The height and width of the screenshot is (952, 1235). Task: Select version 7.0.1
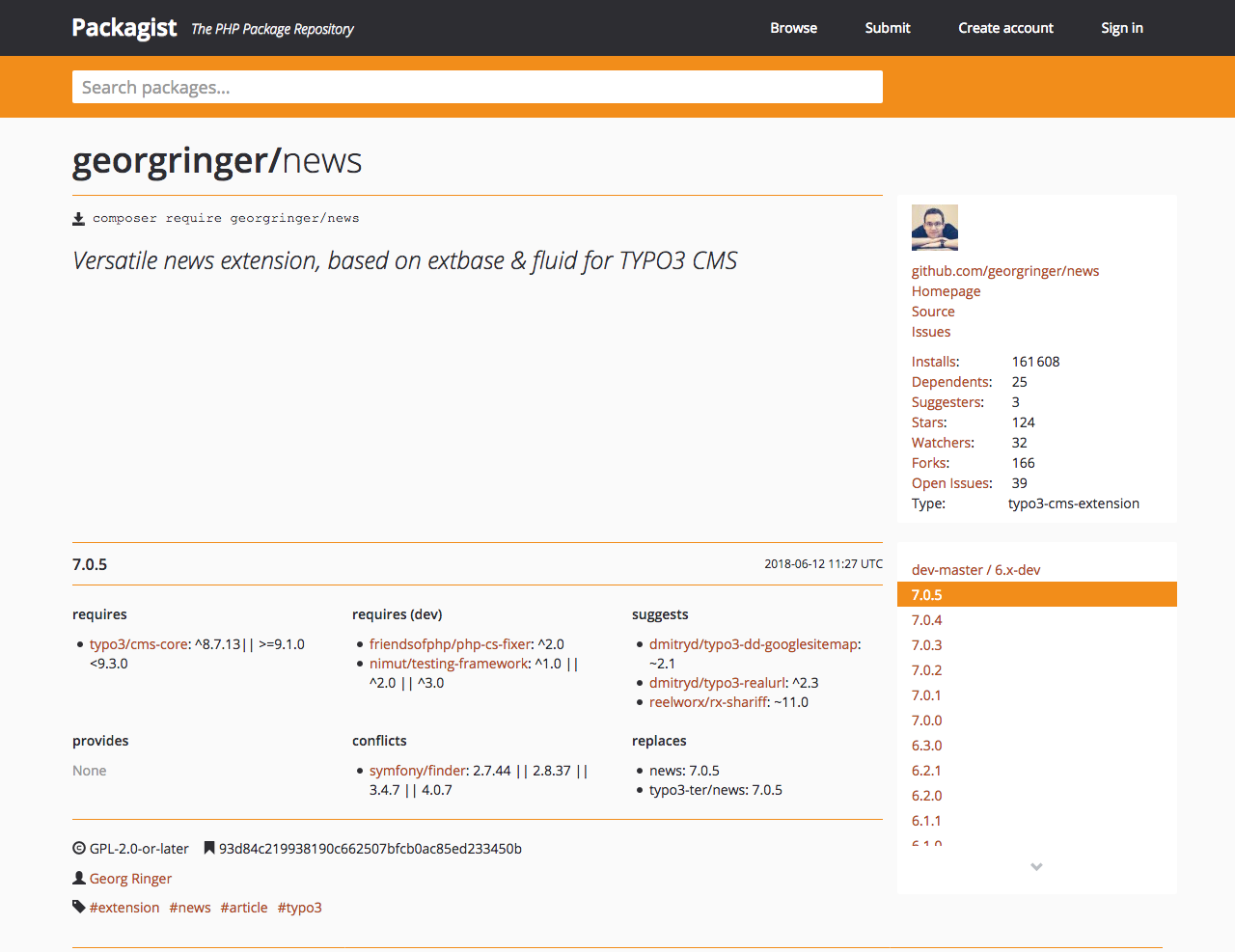click(926, 695)
